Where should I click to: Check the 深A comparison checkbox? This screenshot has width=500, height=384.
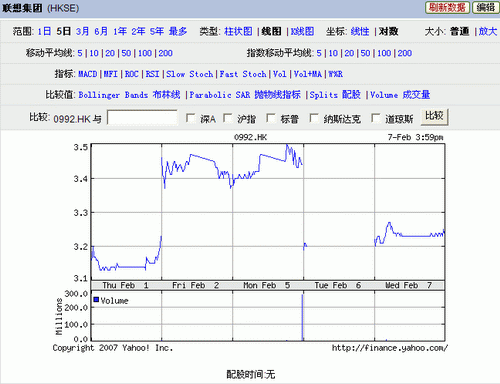(190, 118)
